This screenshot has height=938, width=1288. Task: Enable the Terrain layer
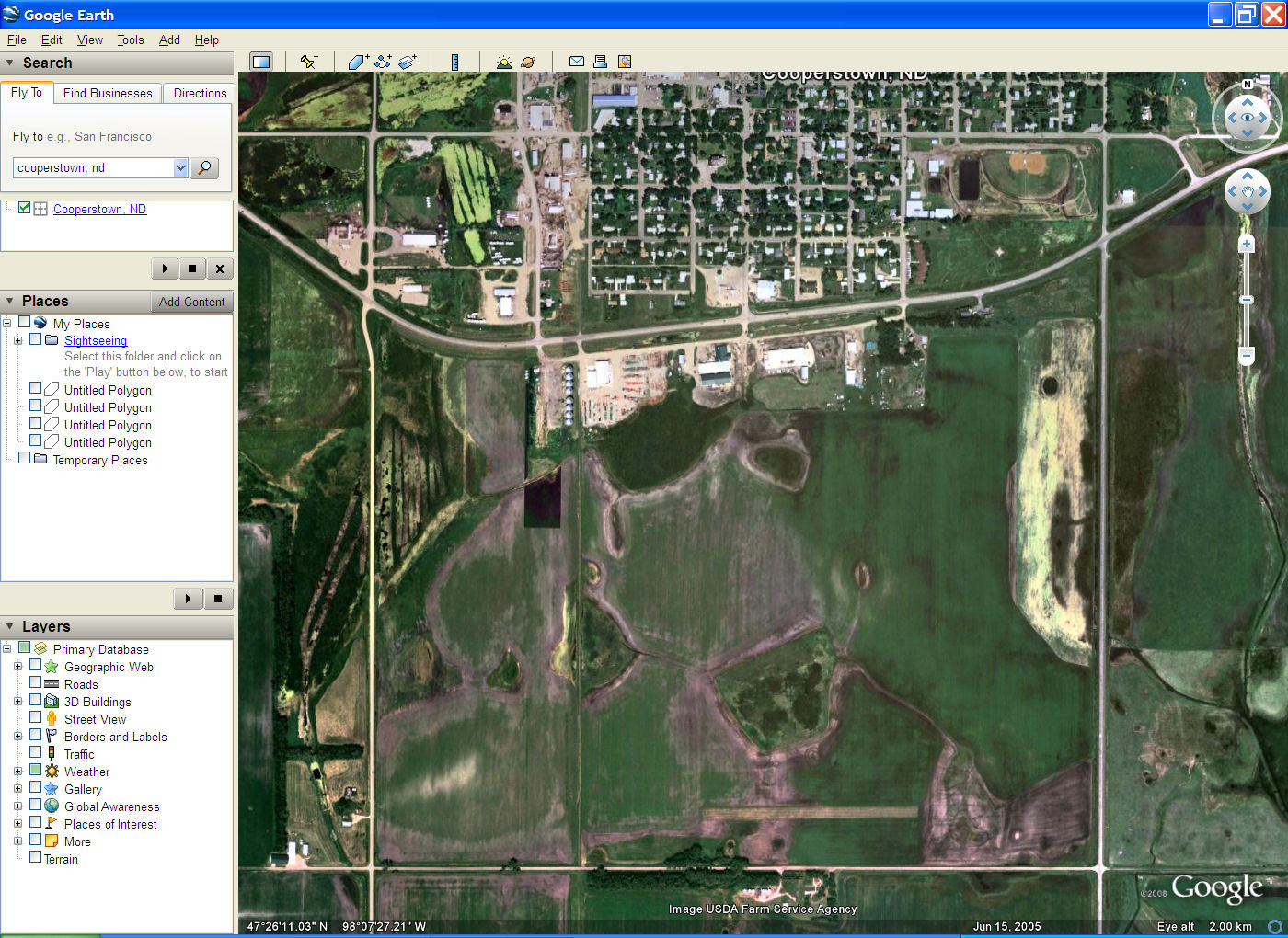(36, 857)
